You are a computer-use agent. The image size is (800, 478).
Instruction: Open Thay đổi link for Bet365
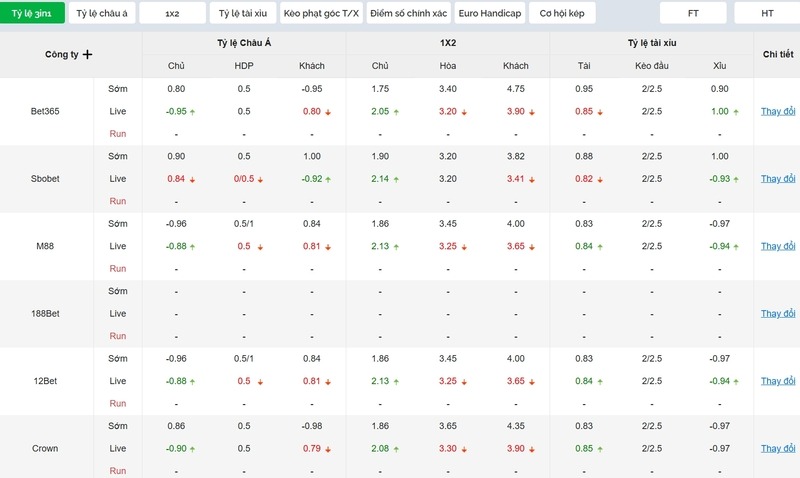777,111
